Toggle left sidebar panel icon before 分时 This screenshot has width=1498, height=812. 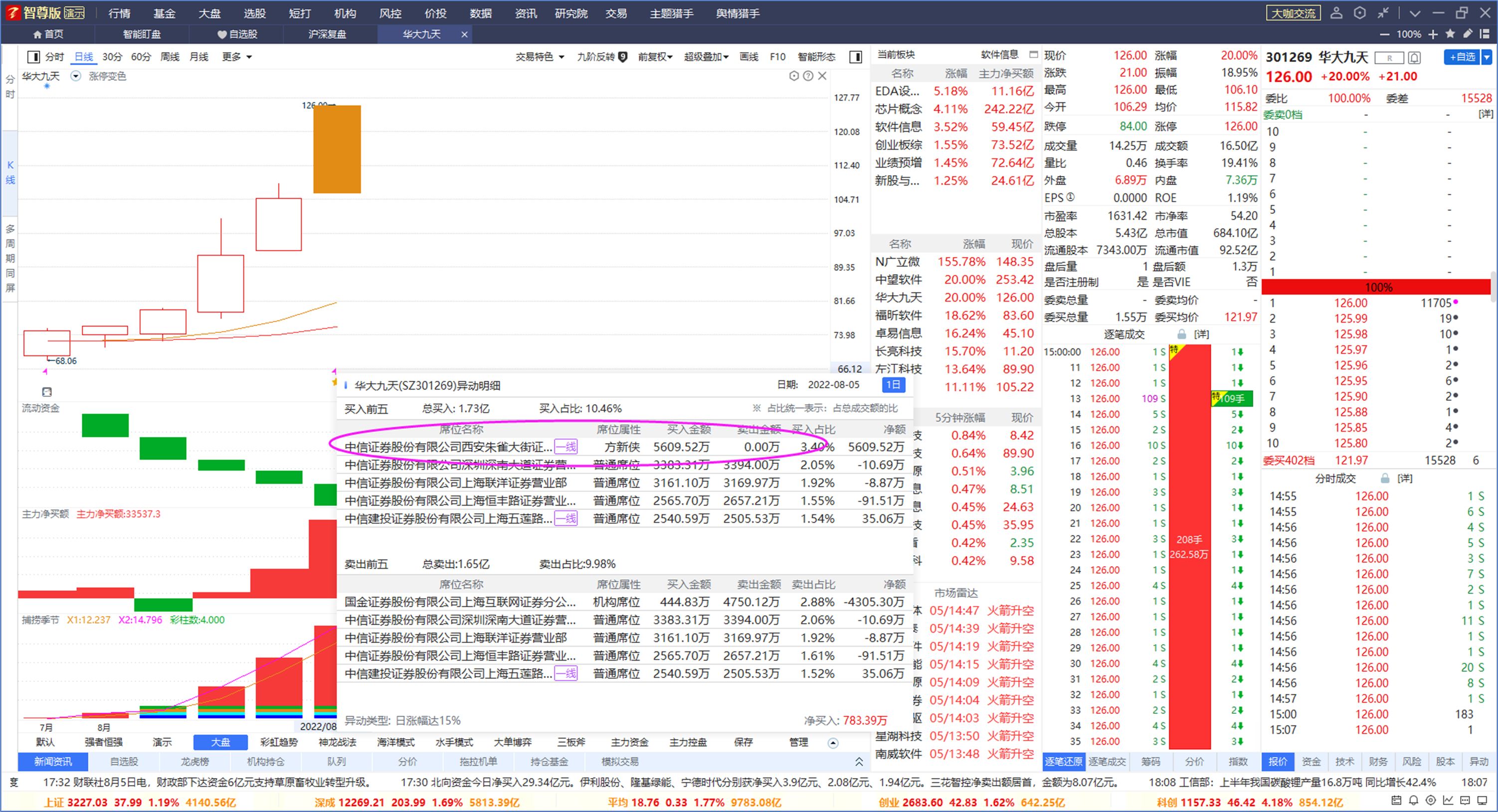tap(34, 56)
